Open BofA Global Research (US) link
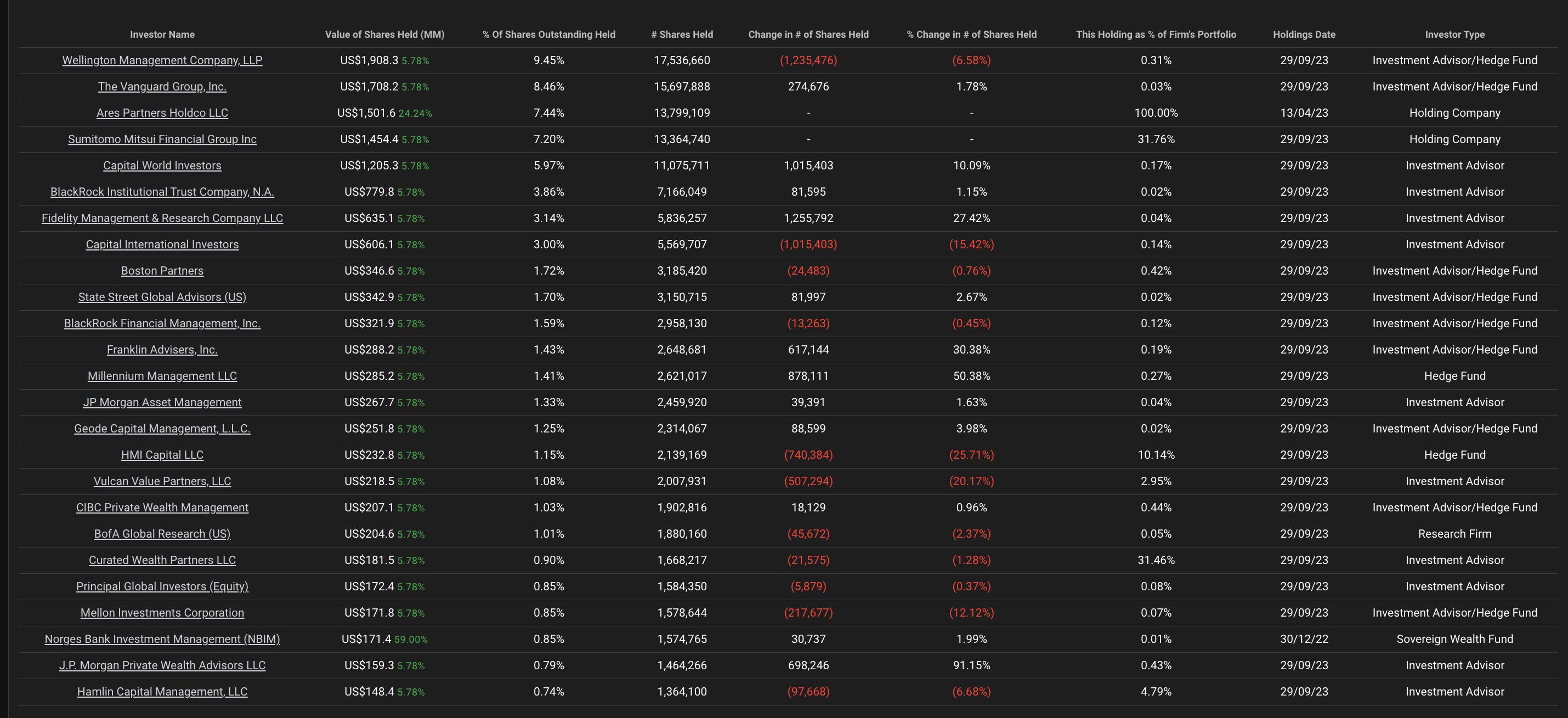This screenshot has width=1568, height=718. (162, 534)
